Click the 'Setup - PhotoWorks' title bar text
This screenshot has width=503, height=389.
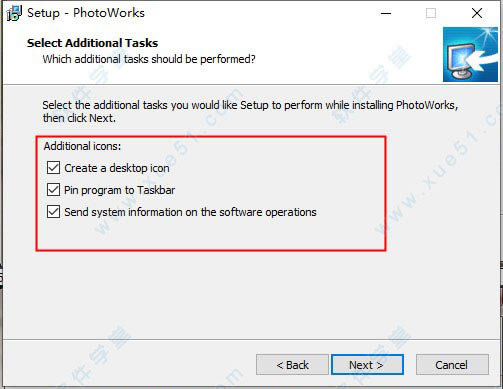coord(86,13)
